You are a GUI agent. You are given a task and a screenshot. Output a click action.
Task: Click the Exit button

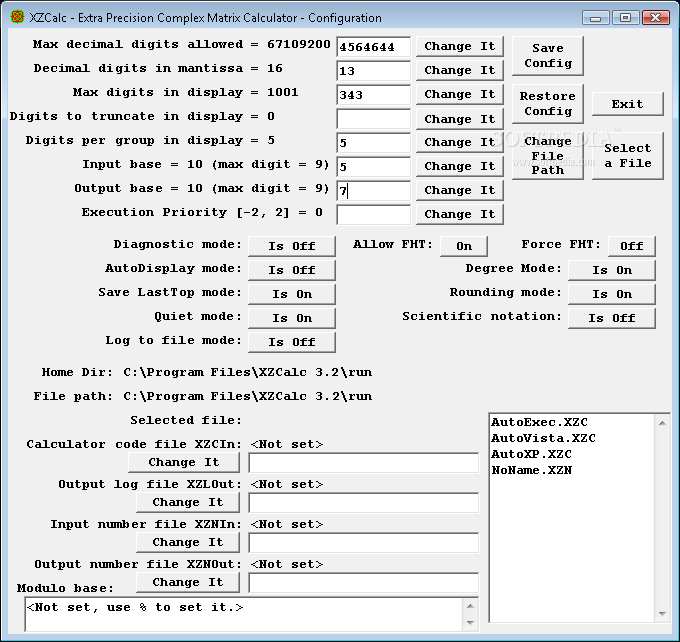tap(628, 104)
